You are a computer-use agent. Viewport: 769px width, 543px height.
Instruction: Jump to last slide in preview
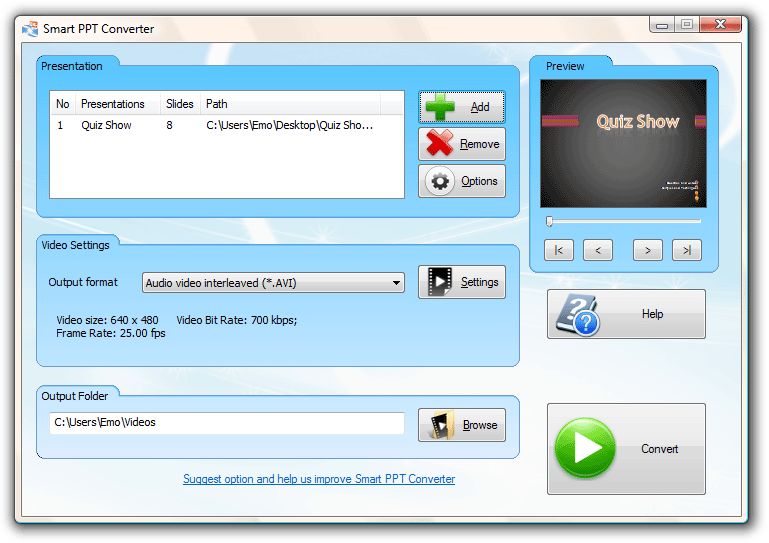(687, 250)
